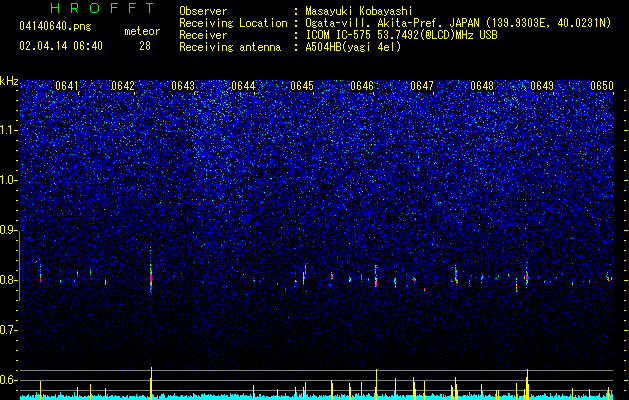Select the filename 04140640.png
Viewport: 629px width, 400px height.
point(55,26)
